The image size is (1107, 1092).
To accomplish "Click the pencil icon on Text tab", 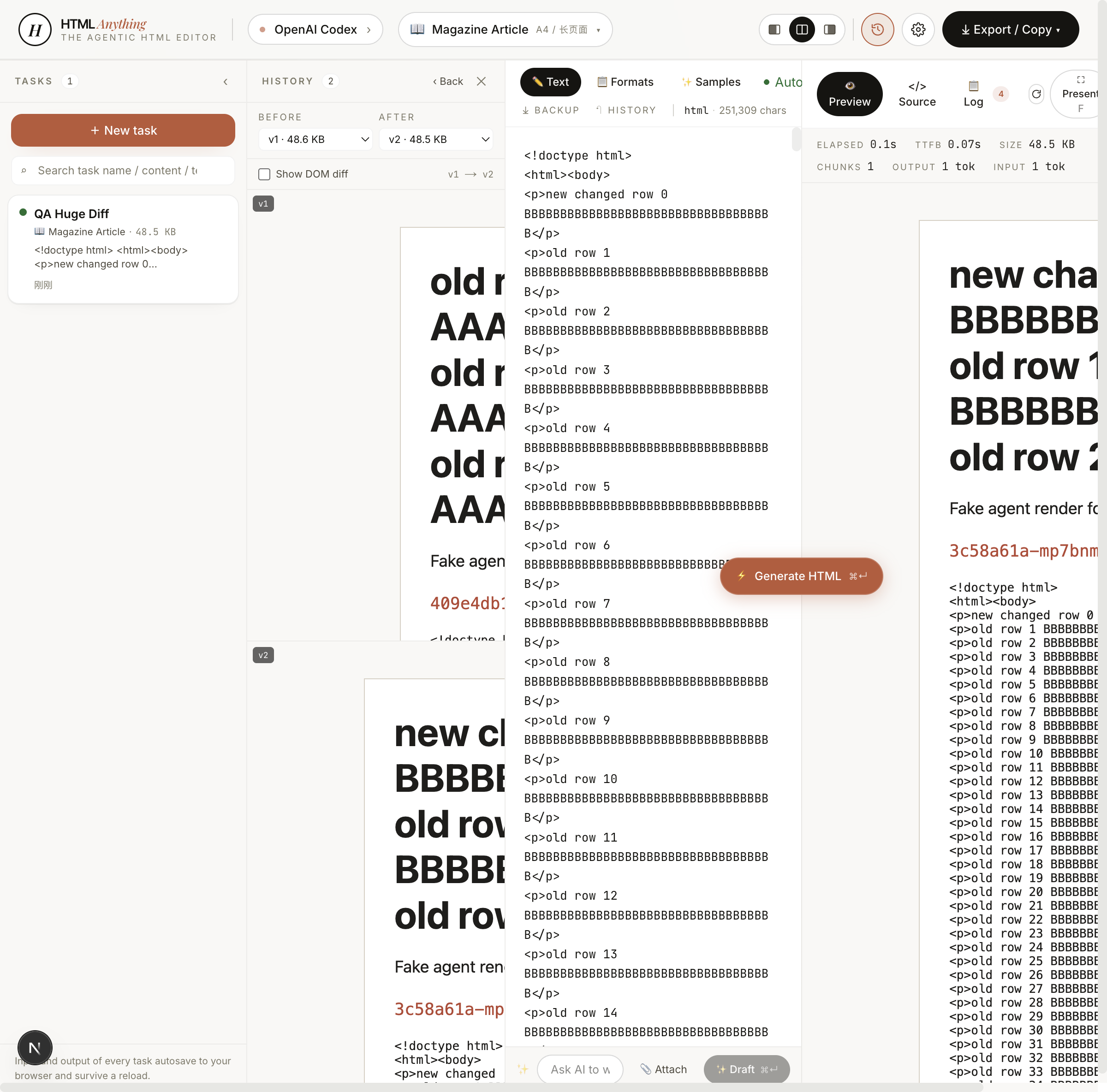I will [537, 82].
